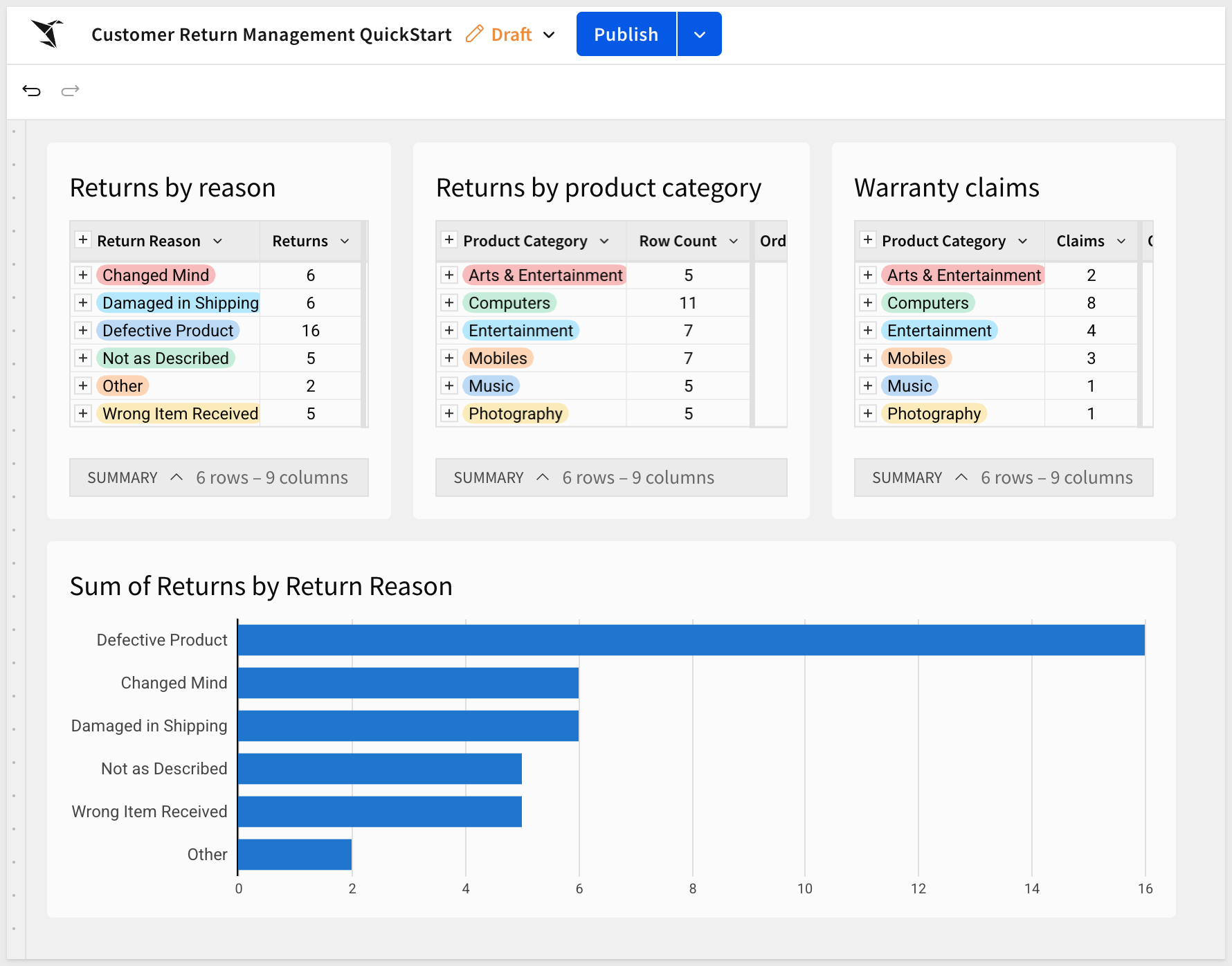Click the pencil icon beside Draft
The width and height of the screenshot is (1232, 966).
(x=474, y=34)
